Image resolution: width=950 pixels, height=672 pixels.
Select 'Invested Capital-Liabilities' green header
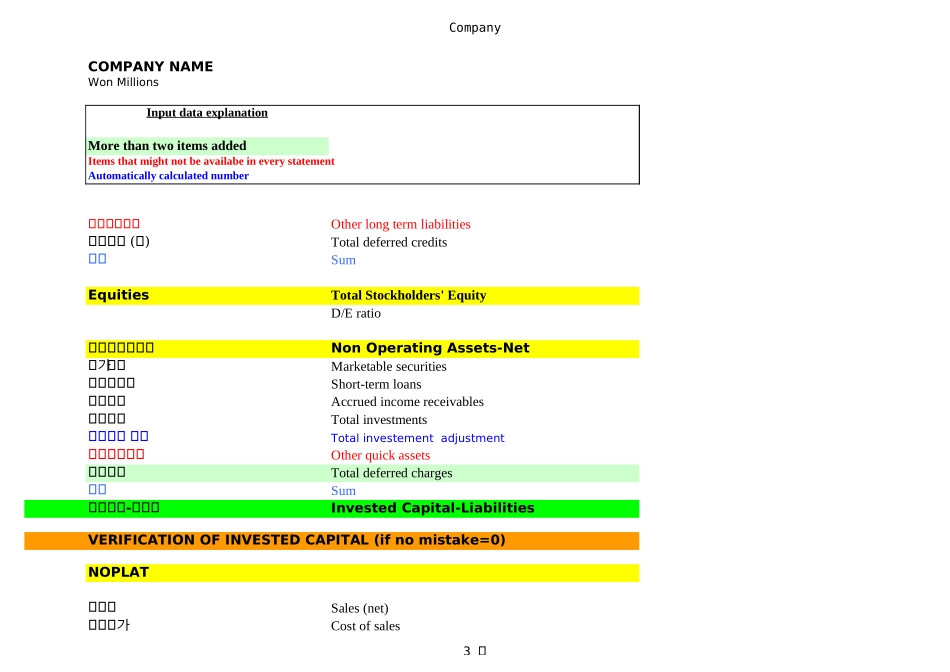(x=433, y=508)
